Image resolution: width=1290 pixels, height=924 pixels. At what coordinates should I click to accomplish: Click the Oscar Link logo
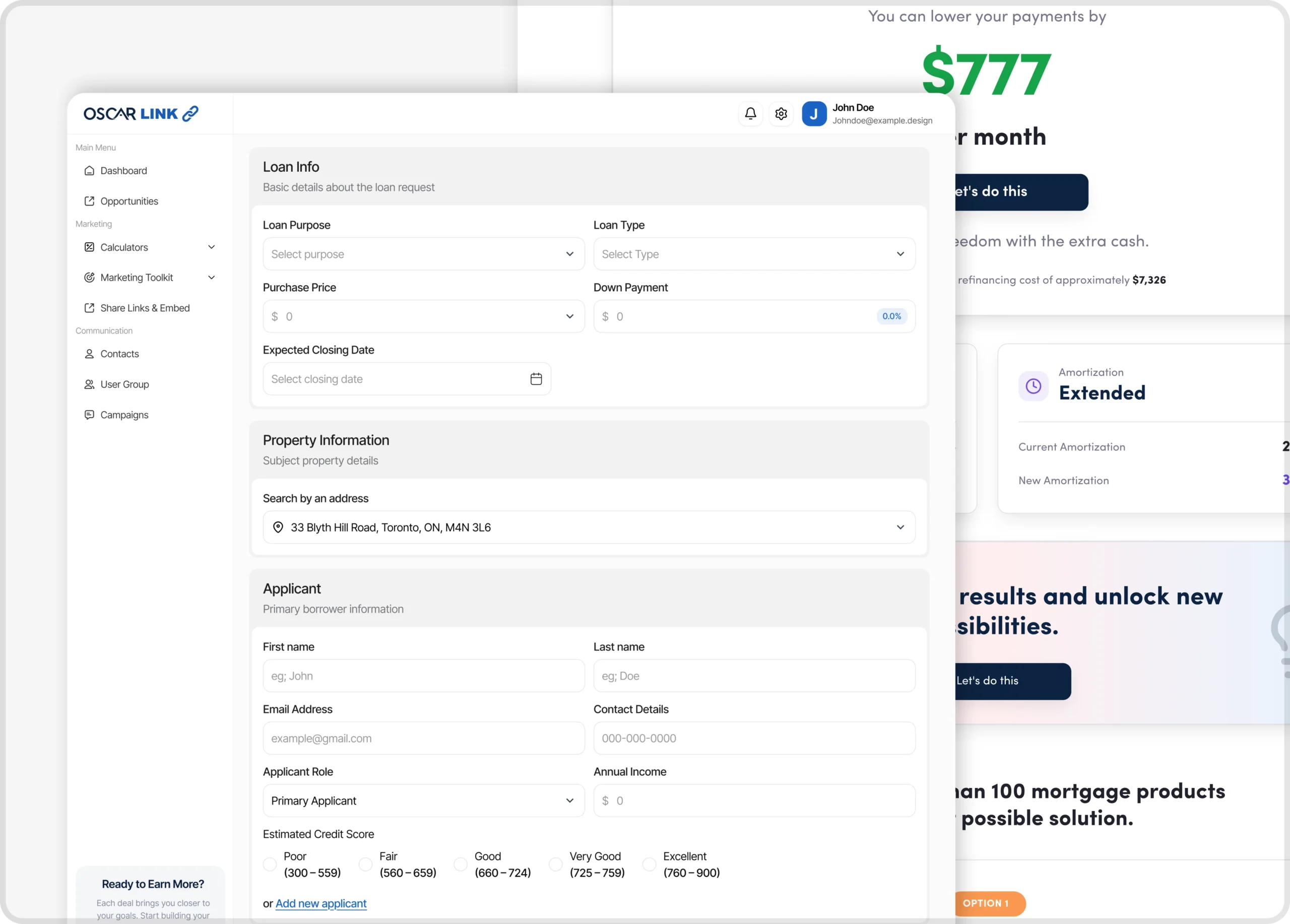[141, 114]
